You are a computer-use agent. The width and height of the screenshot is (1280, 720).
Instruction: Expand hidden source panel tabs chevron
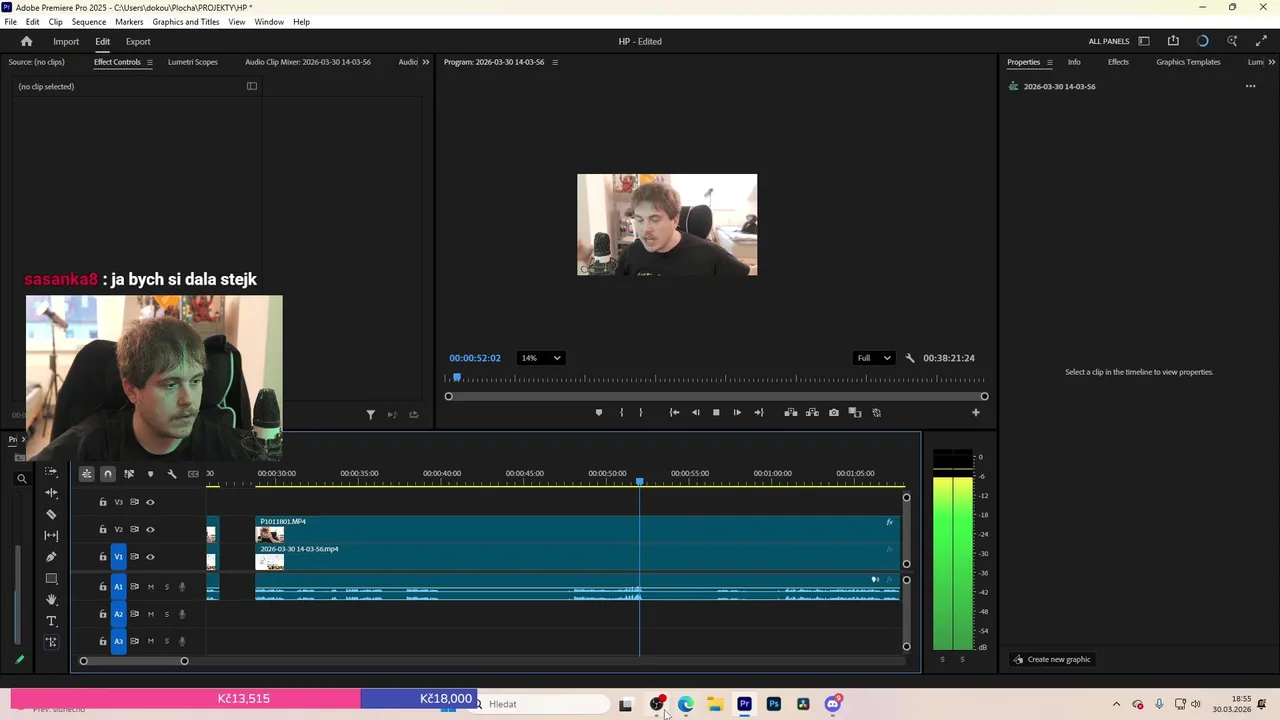tap(425, 62)
